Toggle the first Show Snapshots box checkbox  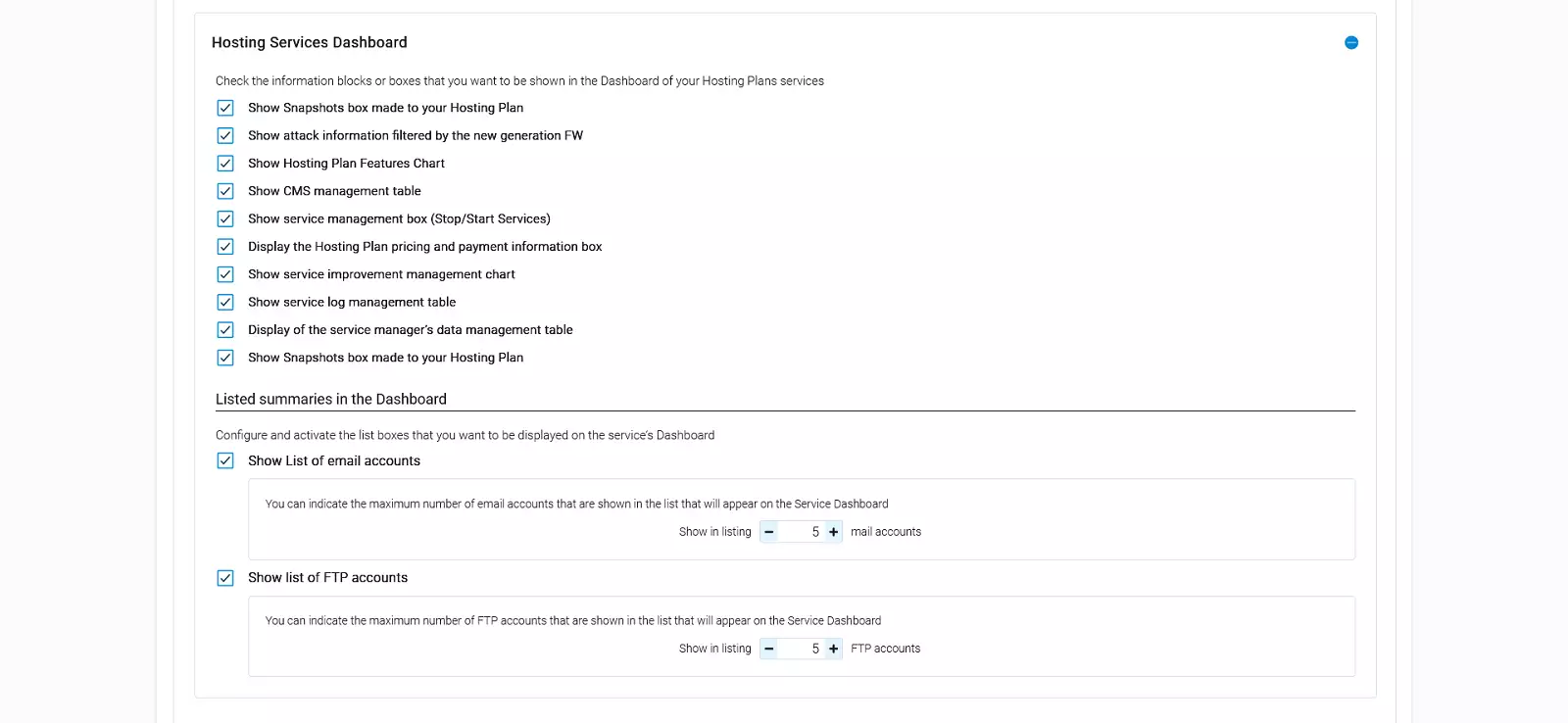tap(225, 108)
